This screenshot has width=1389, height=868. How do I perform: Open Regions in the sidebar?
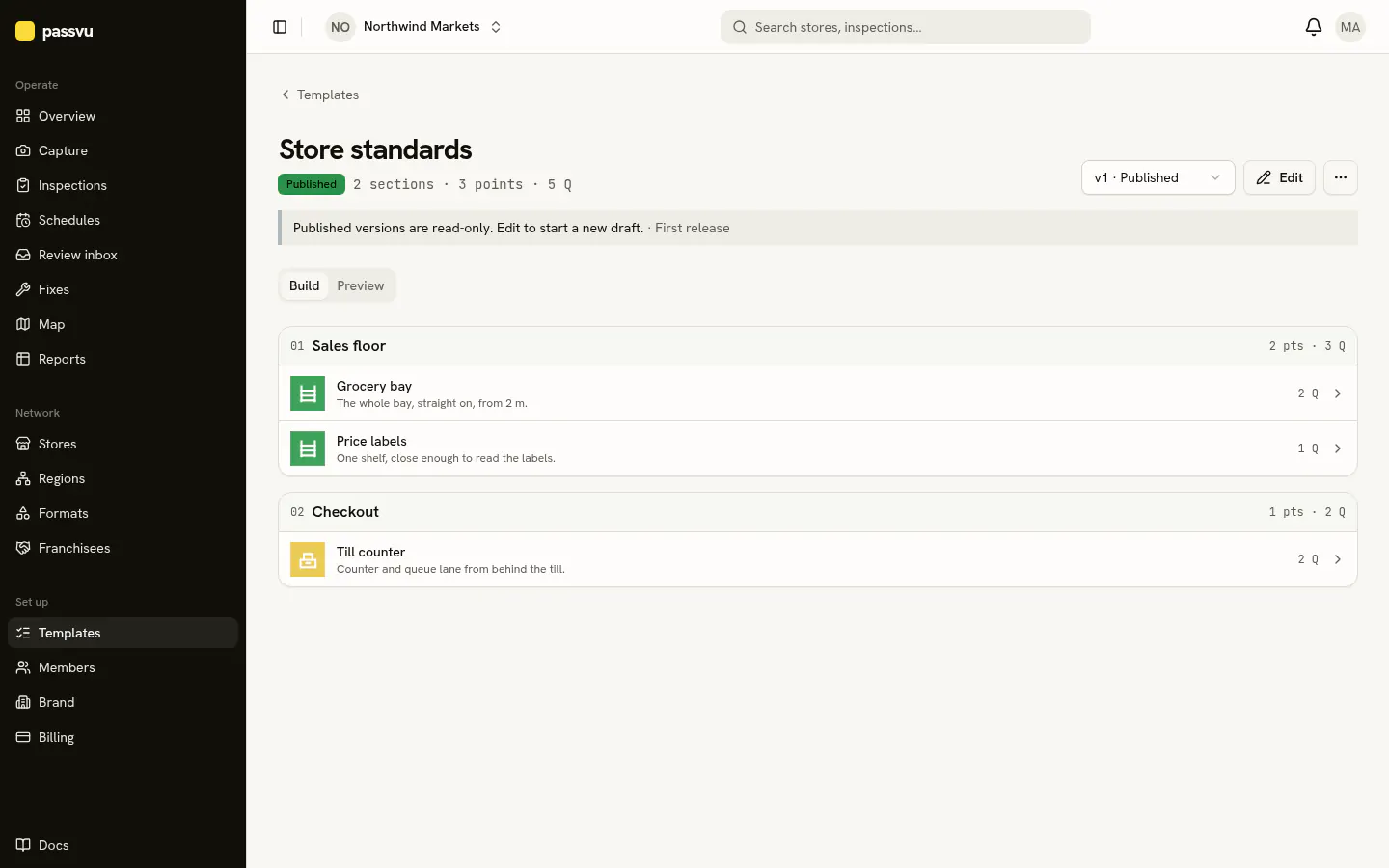click(123, 478)
